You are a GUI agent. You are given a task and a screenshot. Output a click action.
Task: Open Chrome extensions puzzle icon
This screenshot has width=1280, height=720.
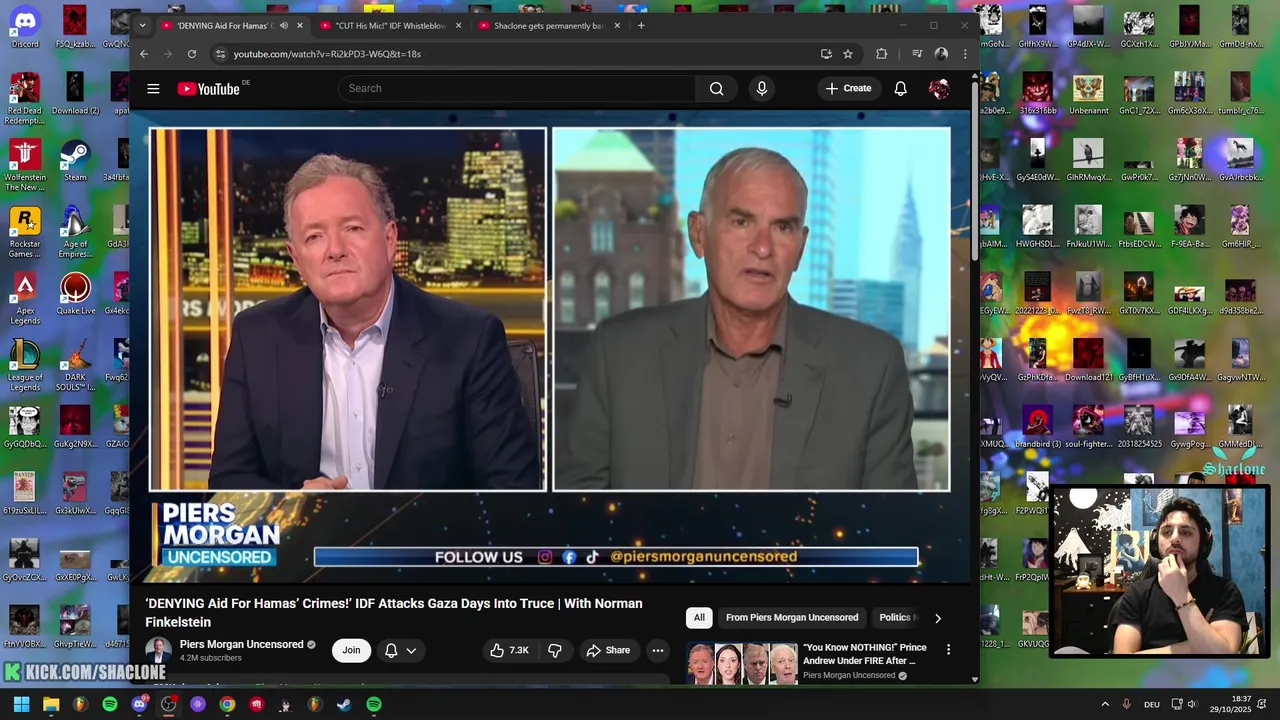pos(881,54)
